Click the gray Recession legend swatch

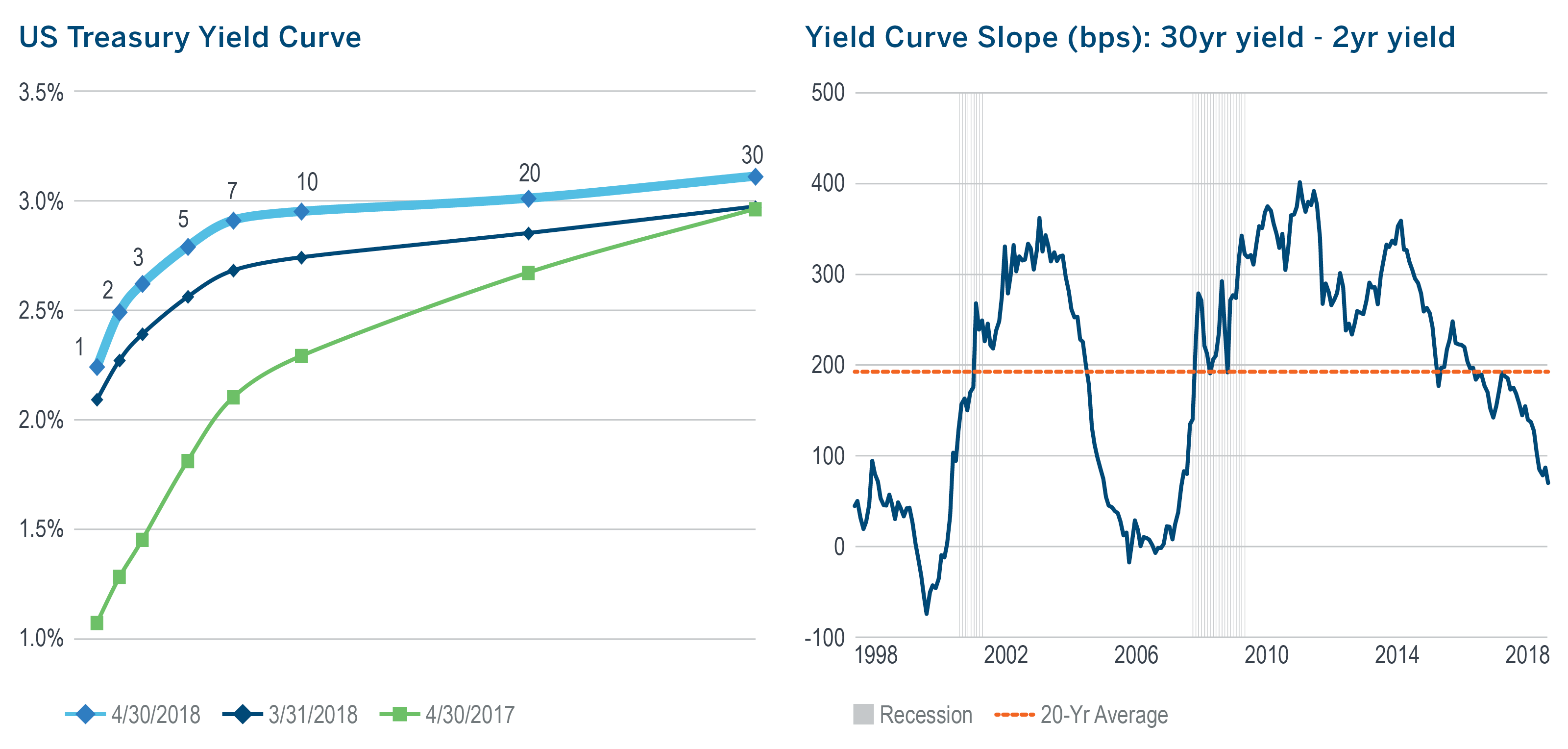pyautogui.click(x=863, y=714)
